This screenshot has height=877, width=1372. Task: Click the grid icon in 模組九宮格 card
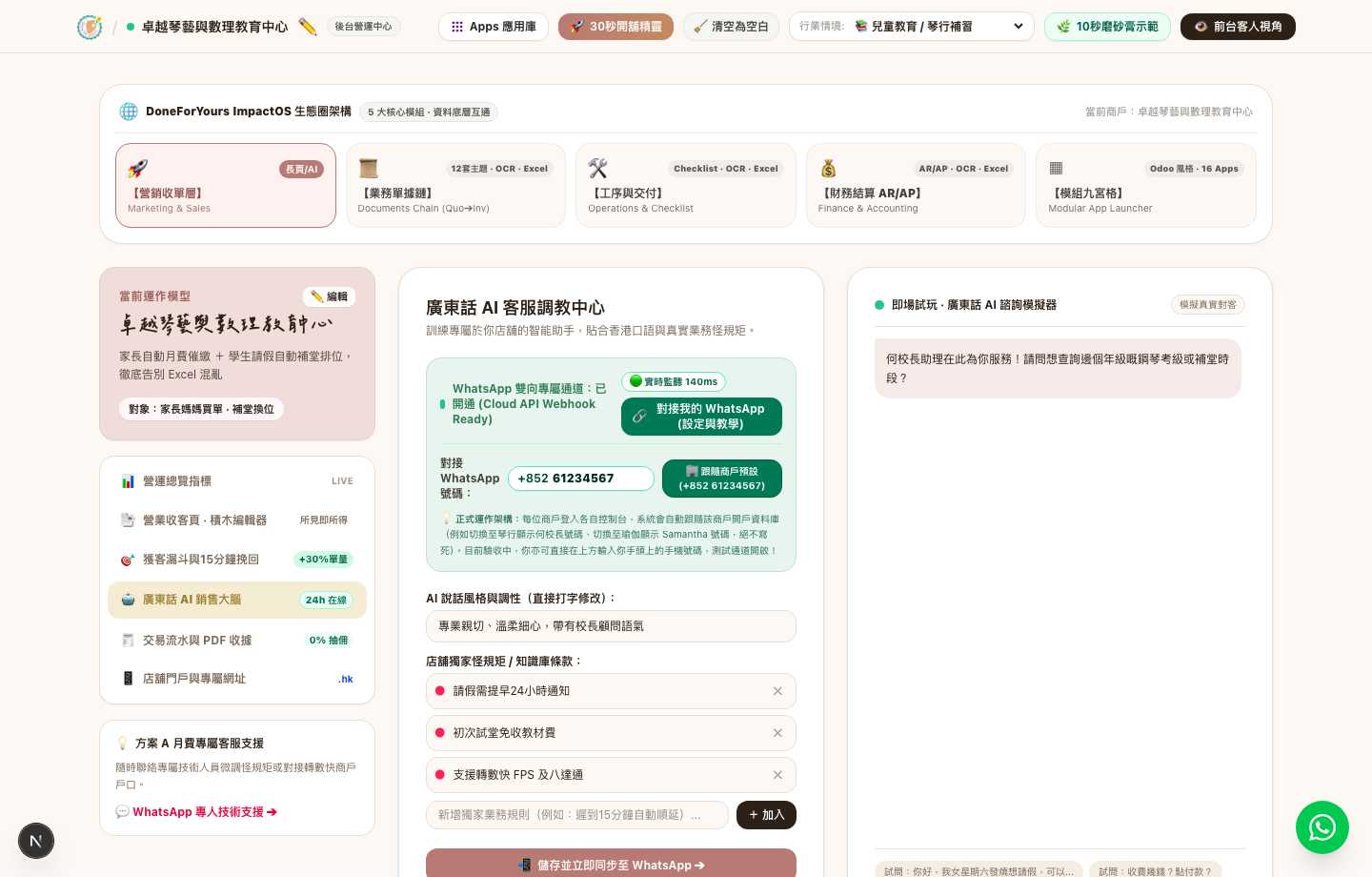pyautogui.click(x=1056, y=169)
